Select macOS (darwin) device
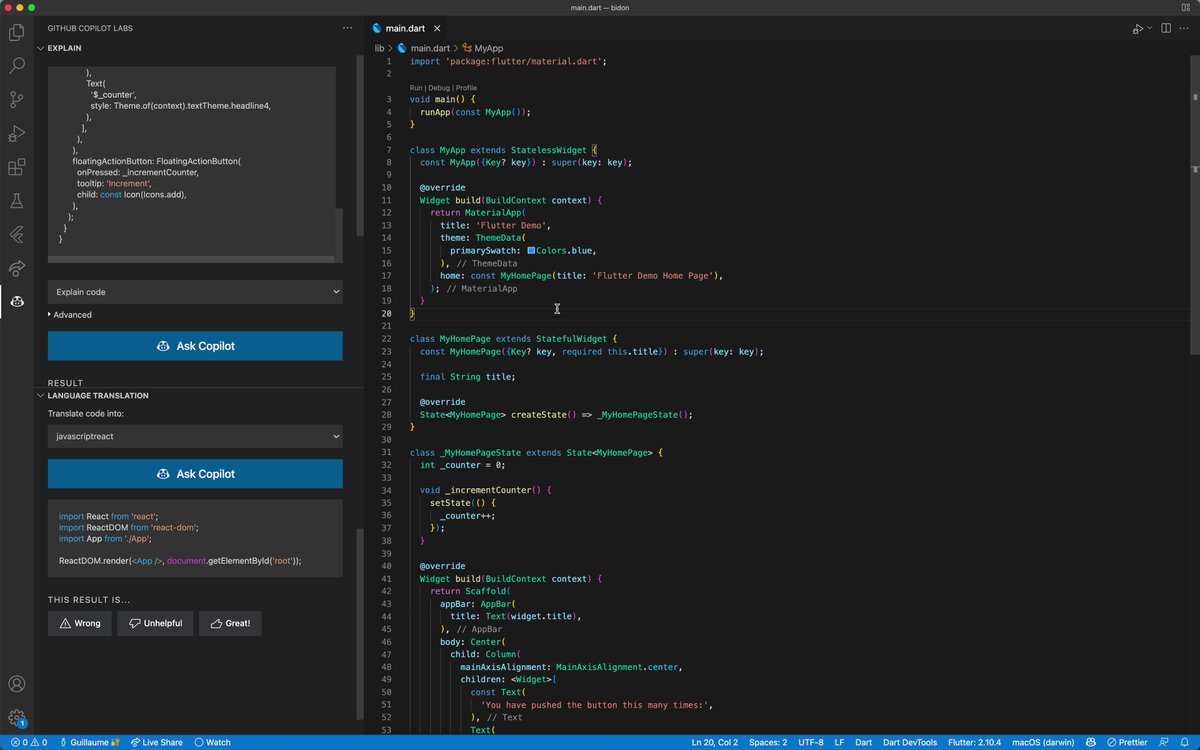The width and height of the screenshot is (1200, 750). (1043, 742)
